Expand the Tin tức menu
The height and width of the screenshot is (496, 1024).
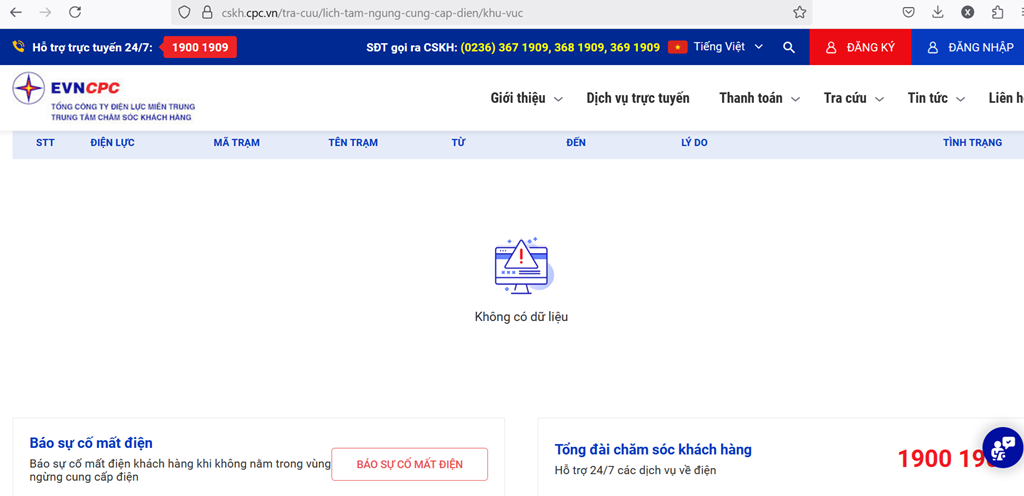(936, 99)
